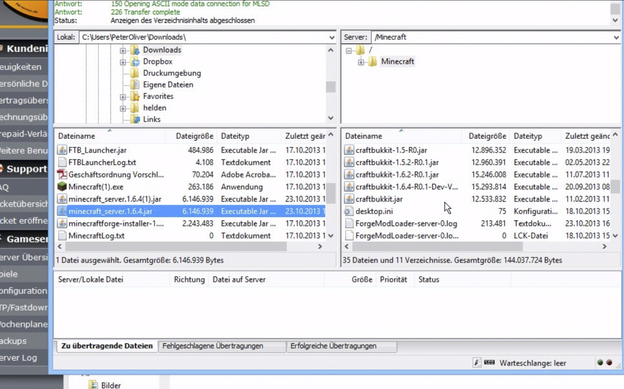
Task: Click the red activity indicator in status bar
Action: pos(609,363)
